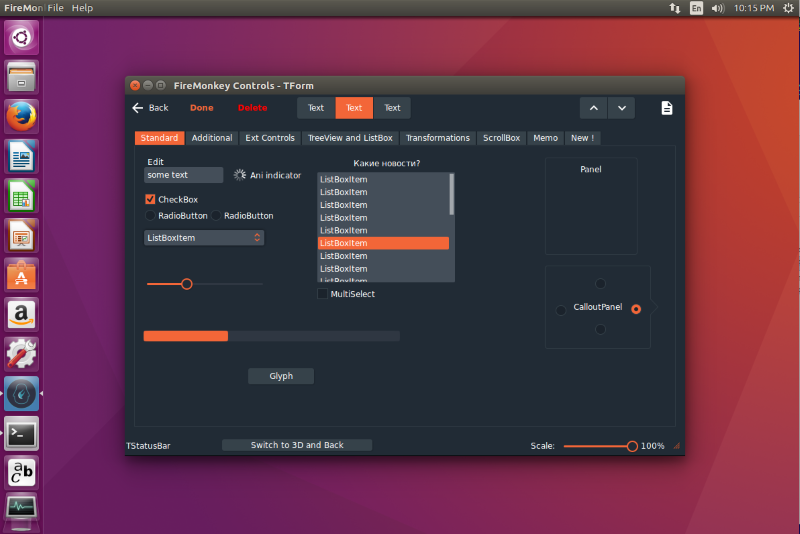Open Firefox from the Ubuntu dock
Screen dimensions: 800x534
[x=21, y=116]
